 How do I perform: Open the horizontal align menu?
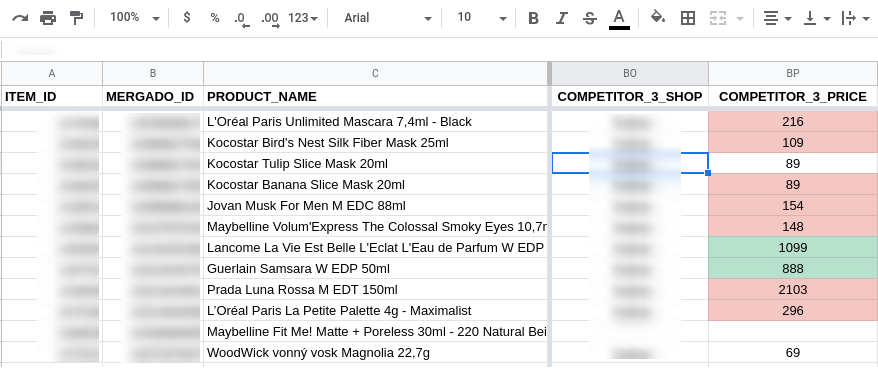tap(778, 18)
